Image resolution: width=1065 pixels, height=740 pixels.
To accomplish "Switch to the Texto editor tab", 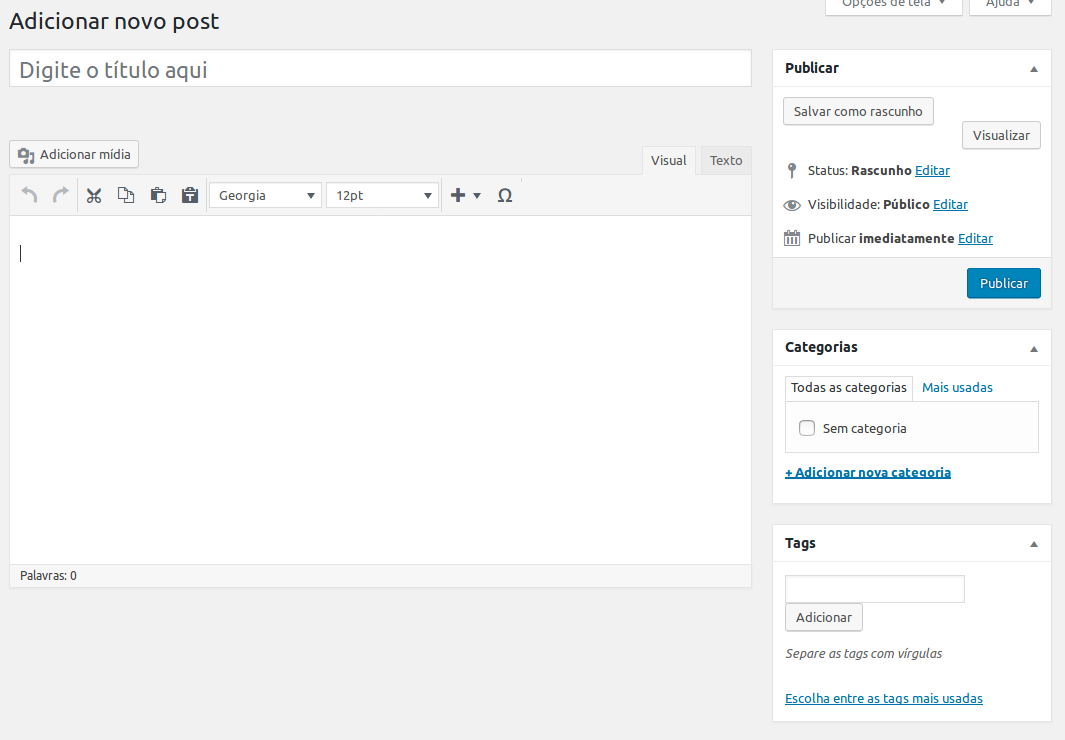I will point(726,161).
